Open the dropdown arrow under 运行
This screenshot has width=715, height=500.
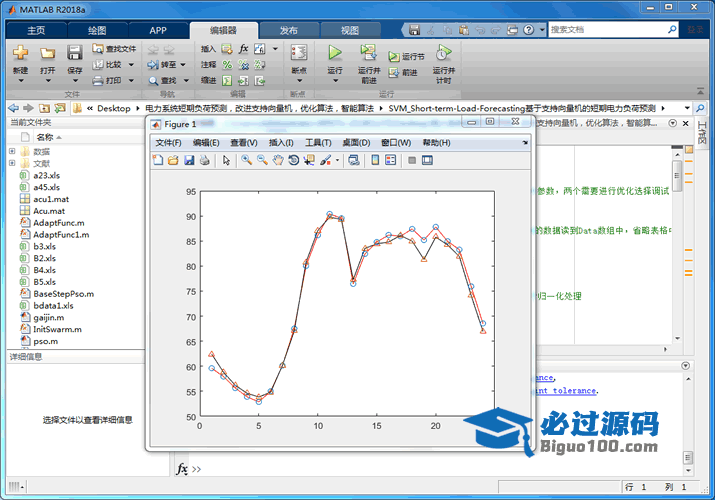[335, 81]
